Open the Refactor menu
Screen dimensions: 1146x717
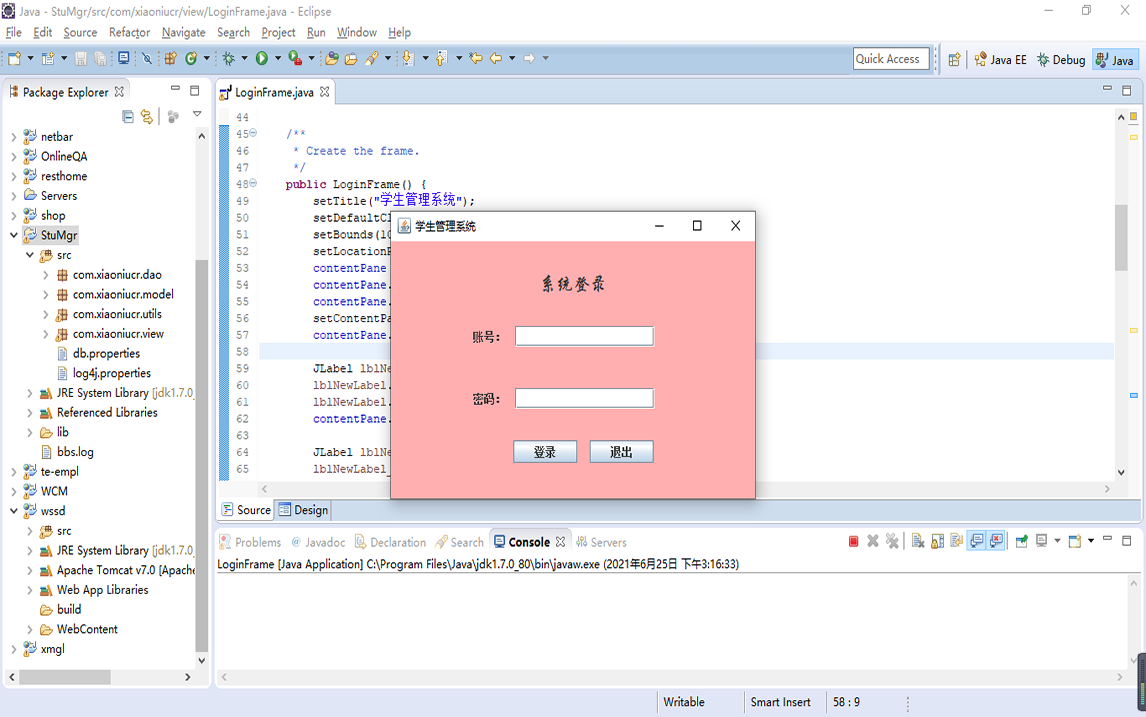pos(129,32)
